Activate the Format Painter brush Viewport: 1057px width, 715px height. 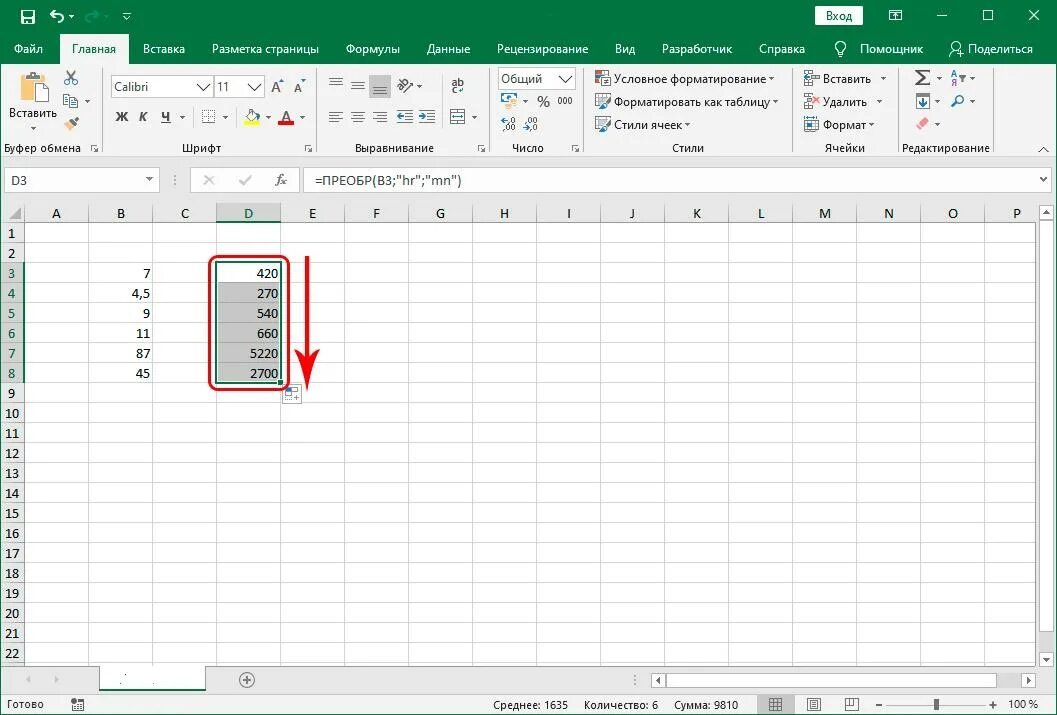point(71,124)
